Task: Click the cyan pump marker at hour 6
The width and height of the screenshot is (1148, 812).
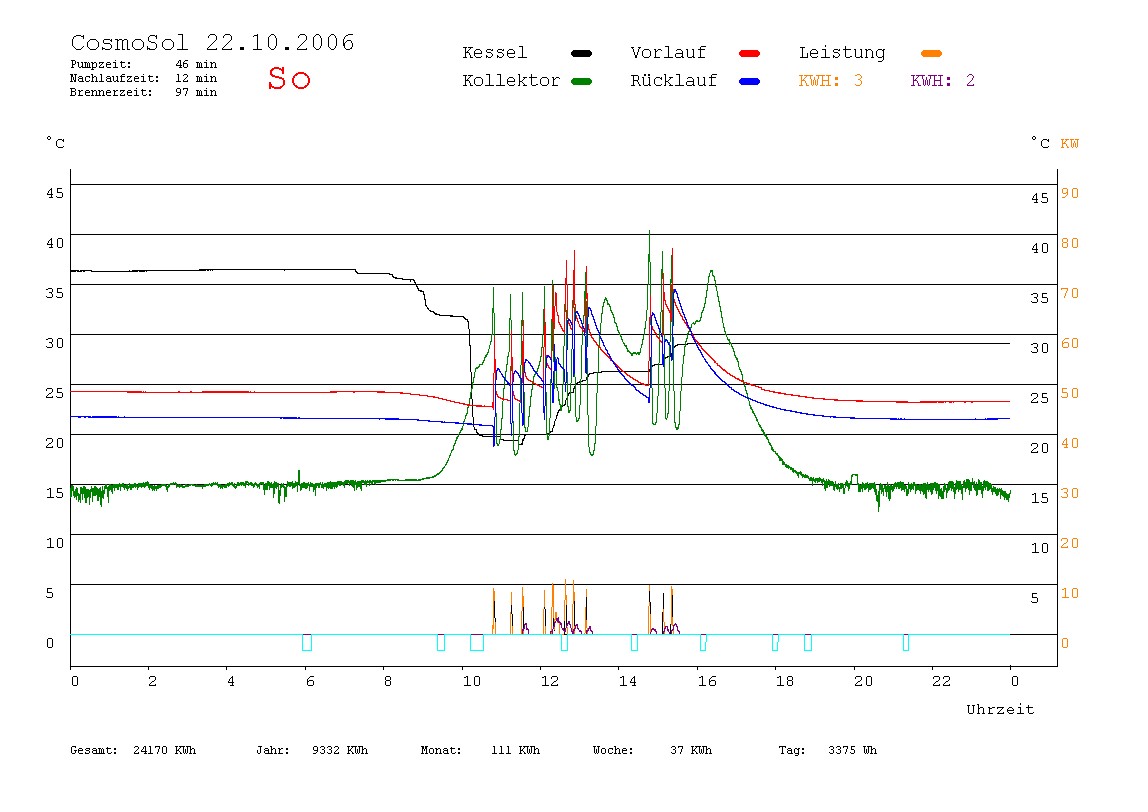Action: coord(307,642)
